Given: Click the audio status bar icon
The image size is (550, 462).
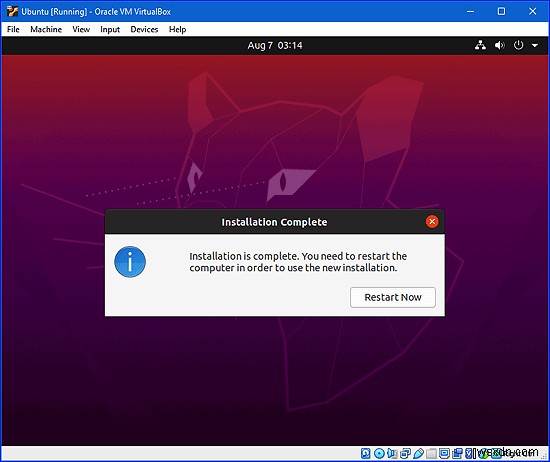Looking at the screenshot, I should pyautogui.click(x=392, y=453).
